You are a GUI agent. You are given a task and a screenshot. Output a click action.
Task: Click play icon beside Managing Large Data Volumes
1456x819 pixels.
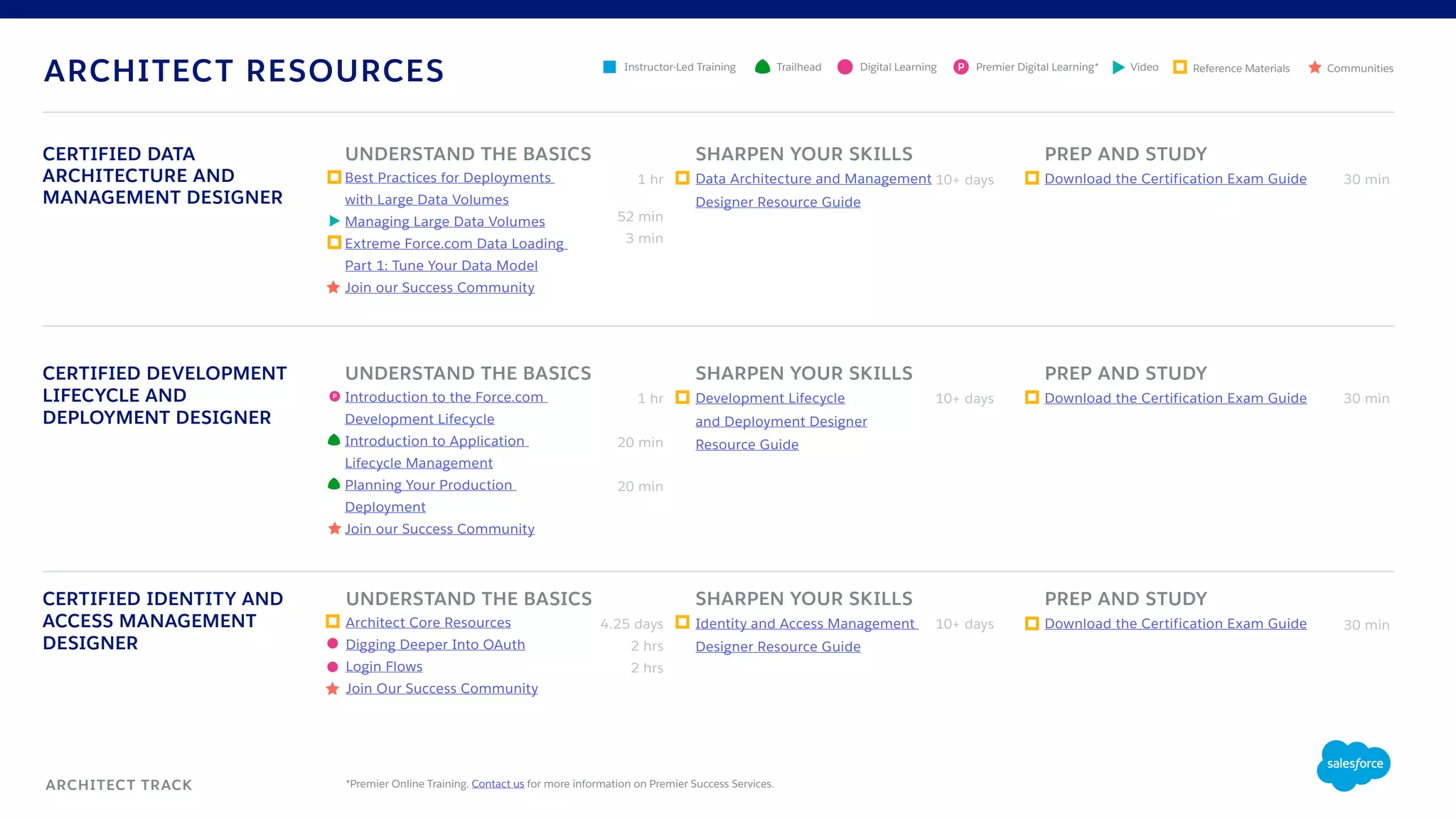tap(334, 221)
